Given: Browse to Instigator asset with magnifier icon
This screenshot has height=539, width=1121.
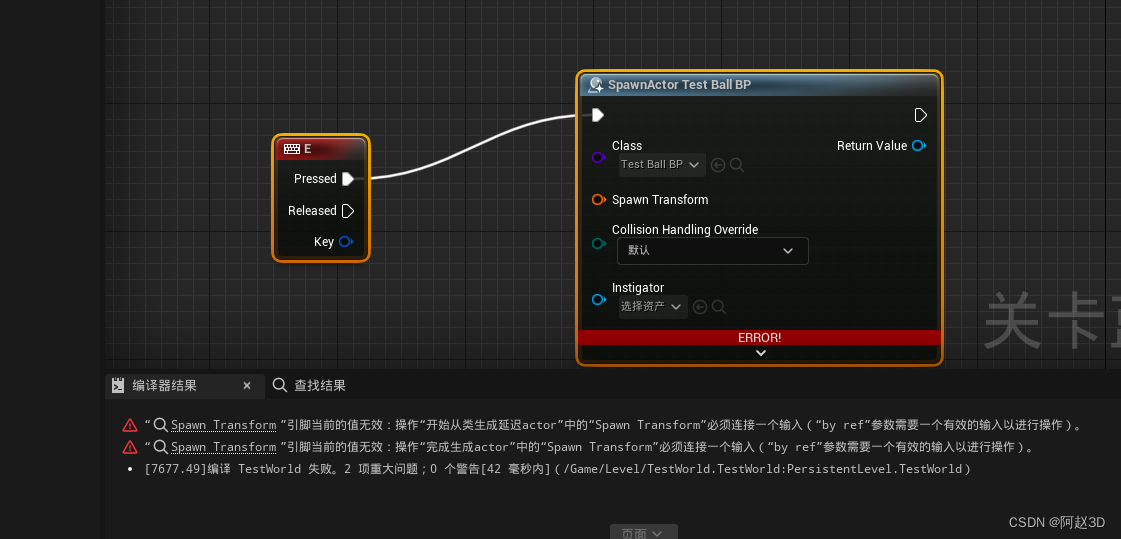Looking at the screenshot, I should point(718,307).
